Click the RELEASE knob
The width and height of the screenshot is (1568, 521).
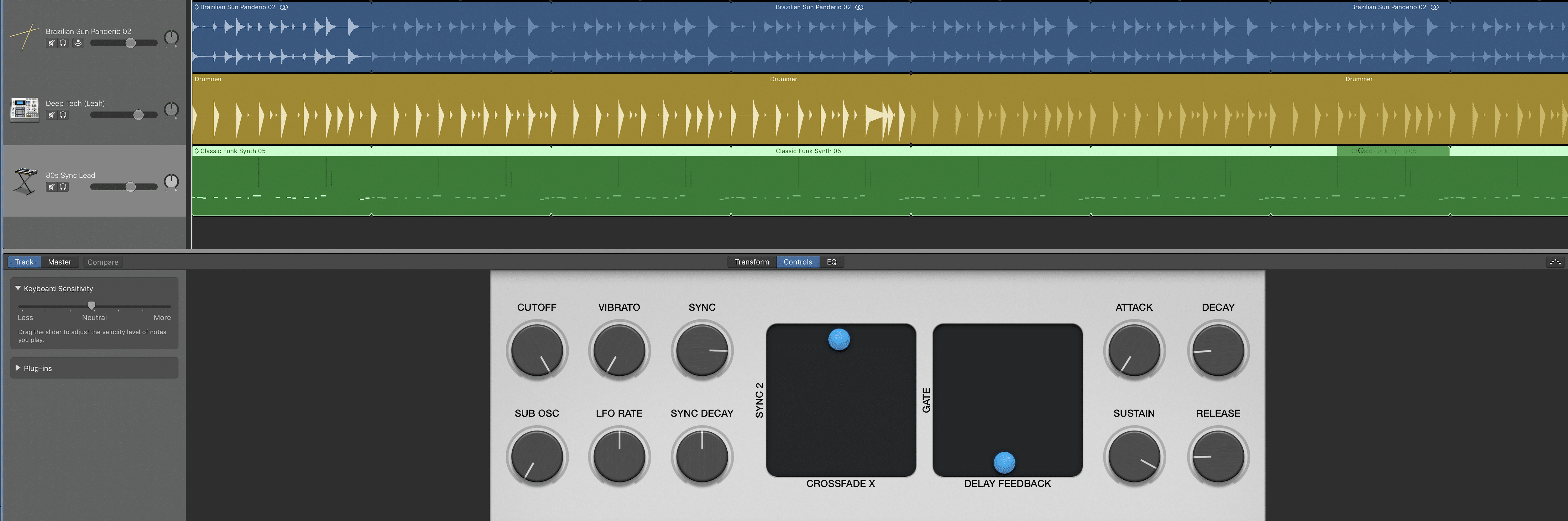point(1218,456)
